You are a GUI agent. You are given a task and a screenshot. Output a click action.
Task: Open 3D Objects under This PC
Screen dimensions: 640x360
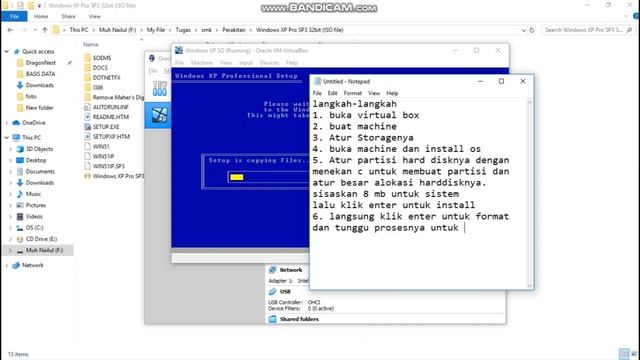click(x=39, y=149)
